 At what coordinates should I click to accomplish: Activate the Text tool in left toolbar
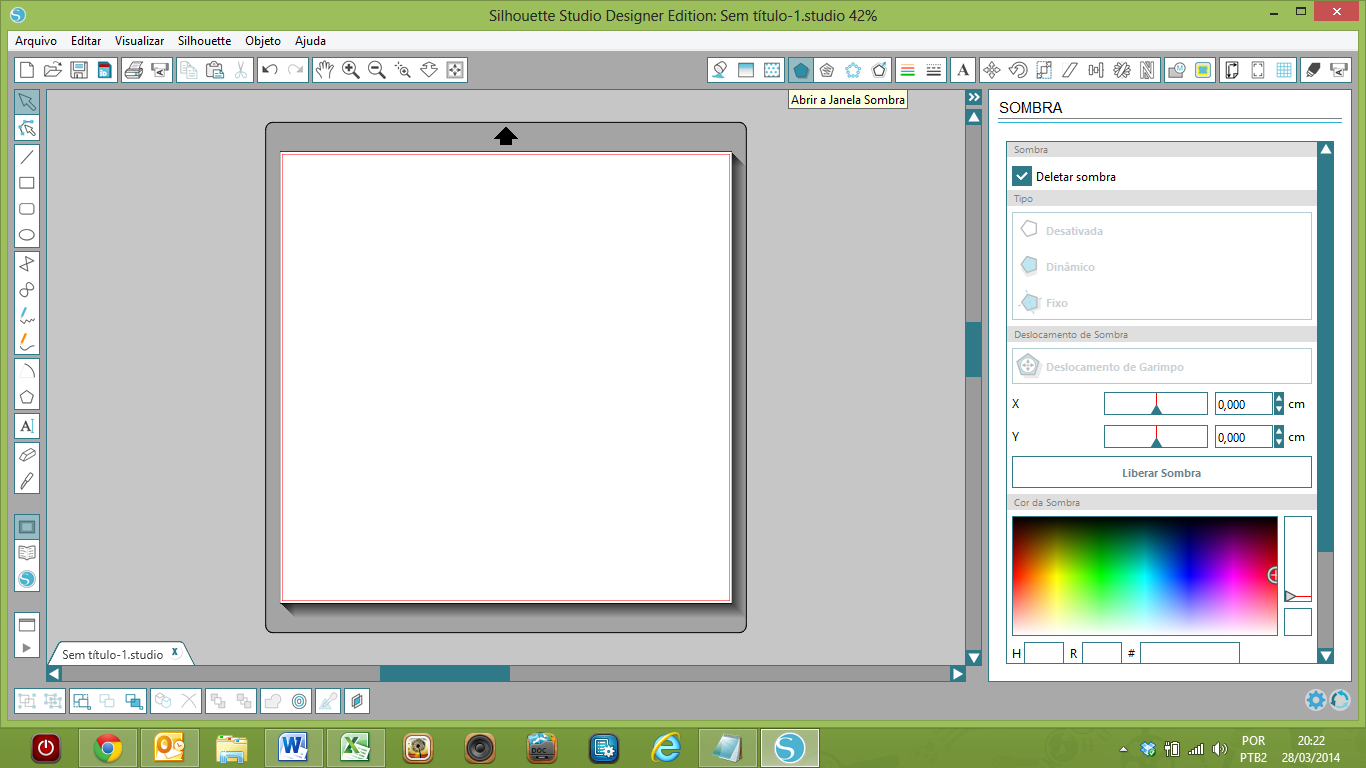point(27,426)
